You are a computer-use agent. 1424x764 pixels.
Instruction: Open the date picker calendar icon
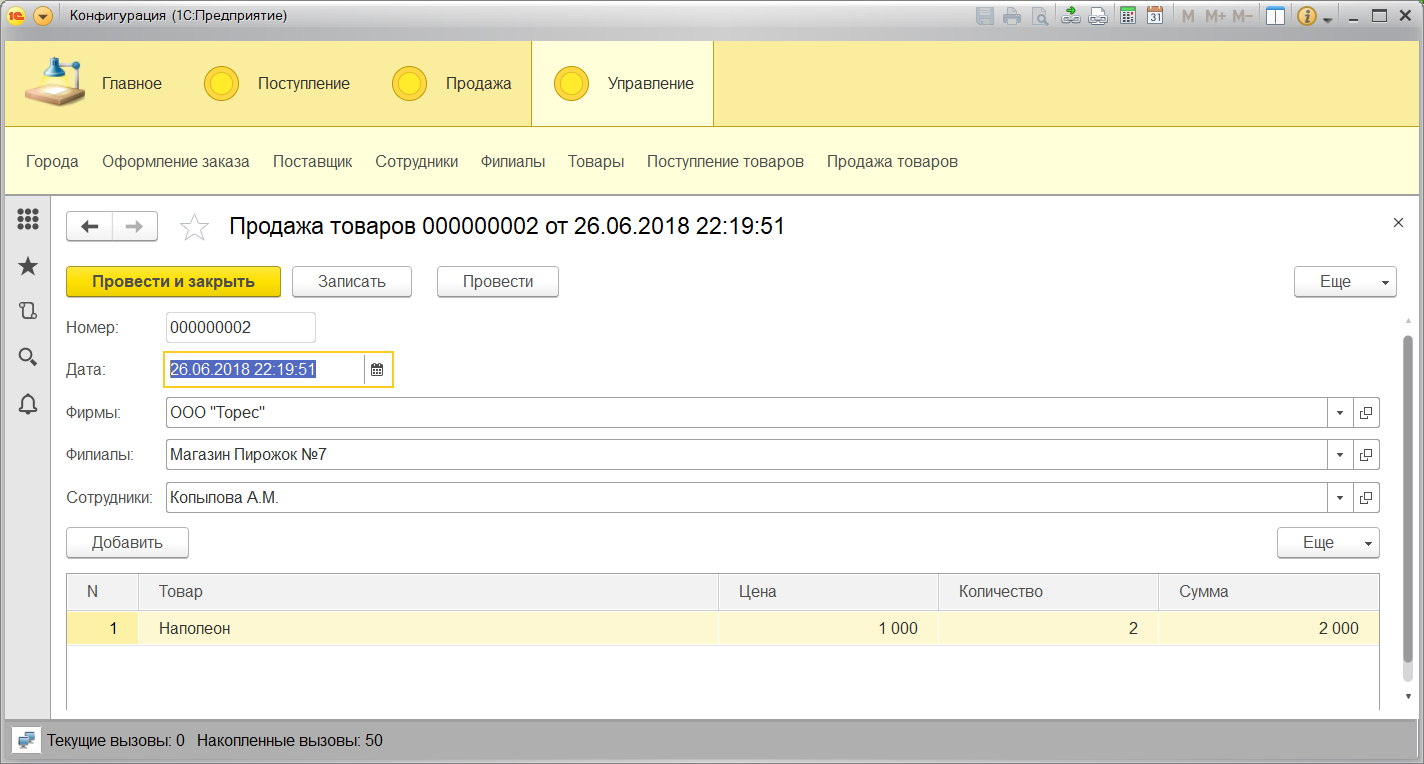point(377,370)
